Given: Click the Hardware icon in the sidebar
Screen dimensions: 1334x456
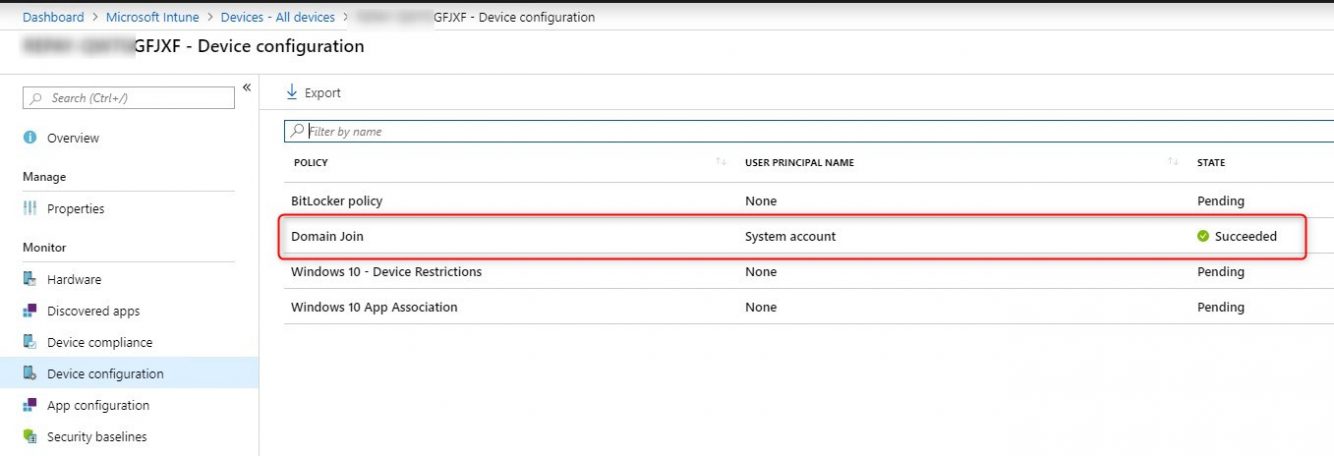Looking at the screenshot, I should (30, 280).
